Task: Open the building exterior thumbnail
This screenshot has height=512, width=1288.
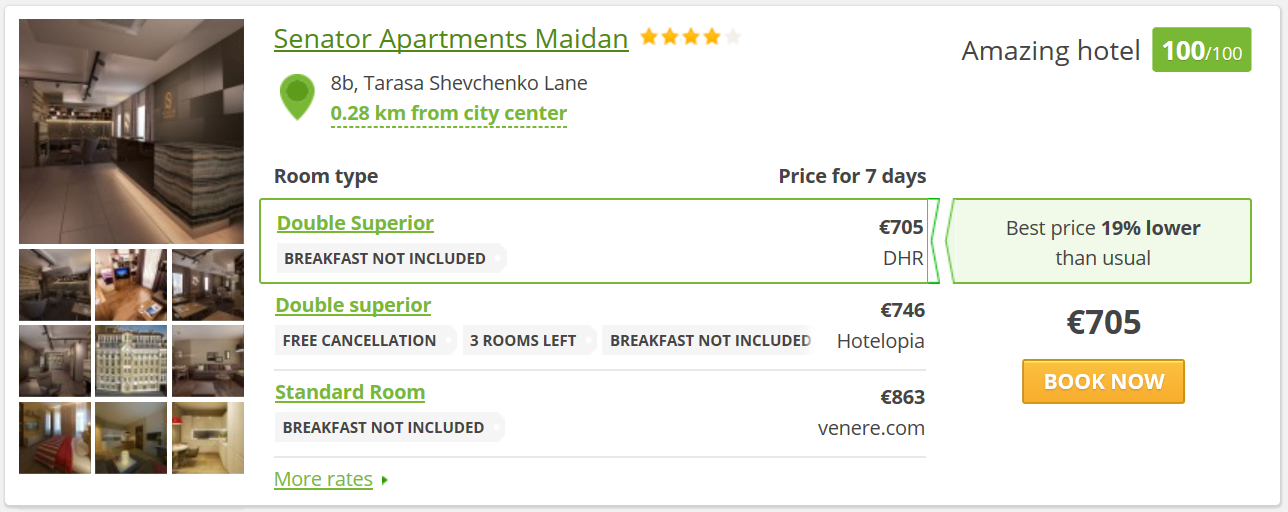Action: [x=131, y=361]
